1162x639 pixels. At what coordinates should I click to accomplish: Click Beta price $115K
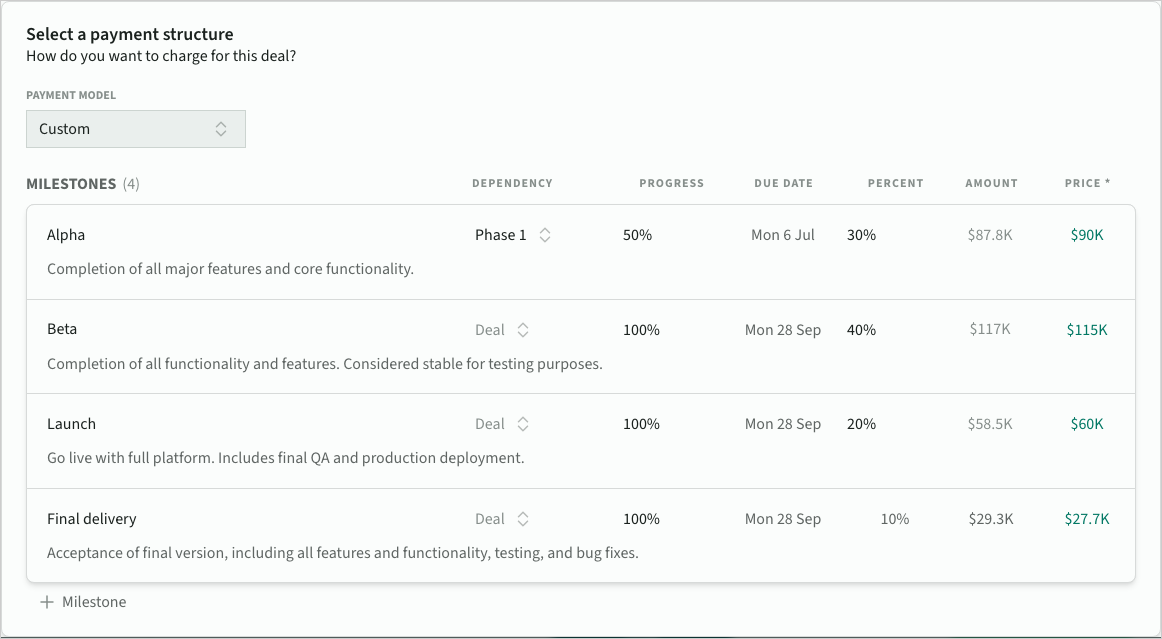click(x=1086, y=330)
